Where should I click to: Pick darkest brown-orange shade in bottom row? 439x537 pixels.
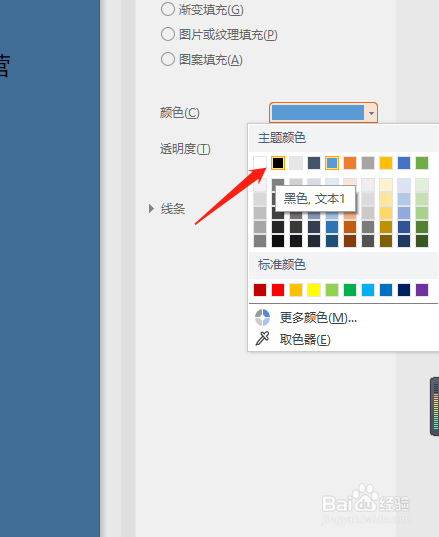coord(350,241)
